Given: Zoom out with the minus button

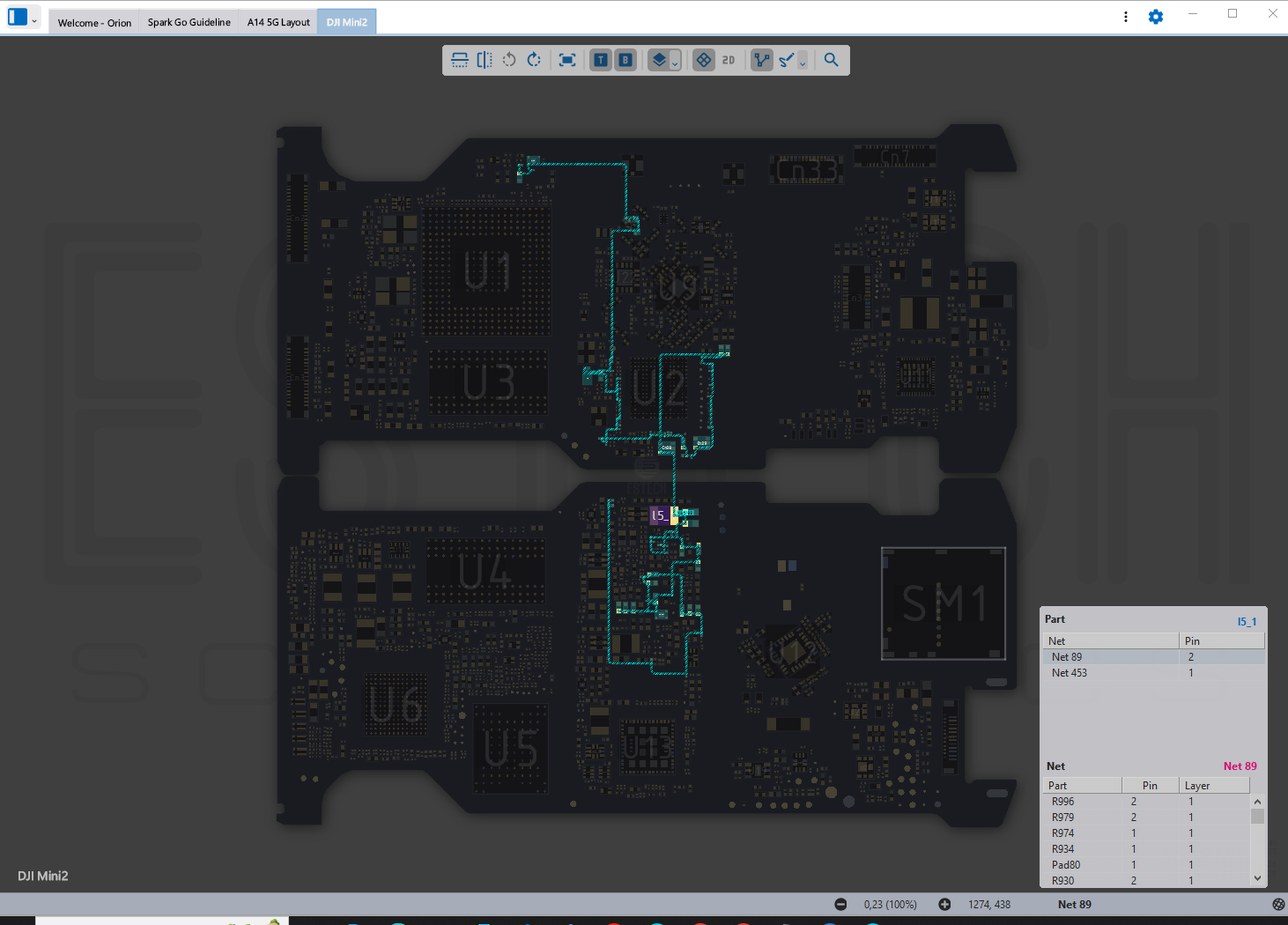Looking at the screenshot, I should point(840,905).
